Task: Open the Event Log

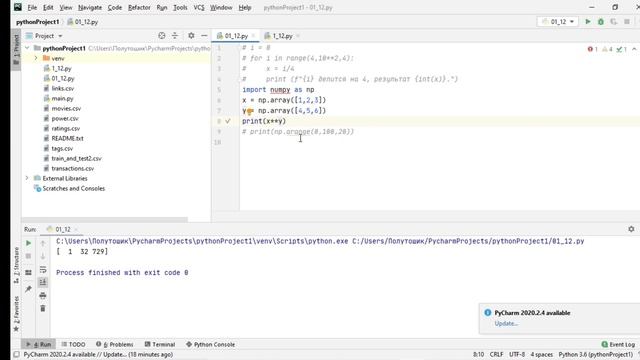Action: click(x=618, y=344)
